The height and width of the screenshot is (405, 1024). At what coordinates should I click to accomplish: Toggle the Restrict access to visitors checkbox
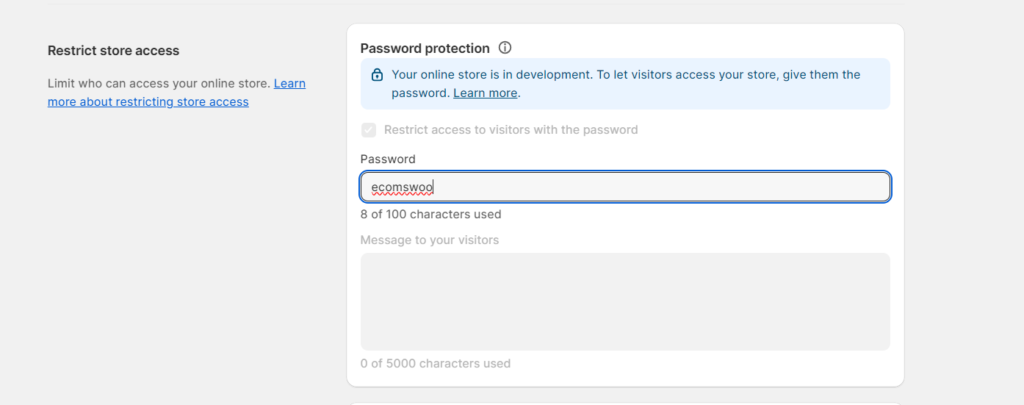click(x=369, y=130)
